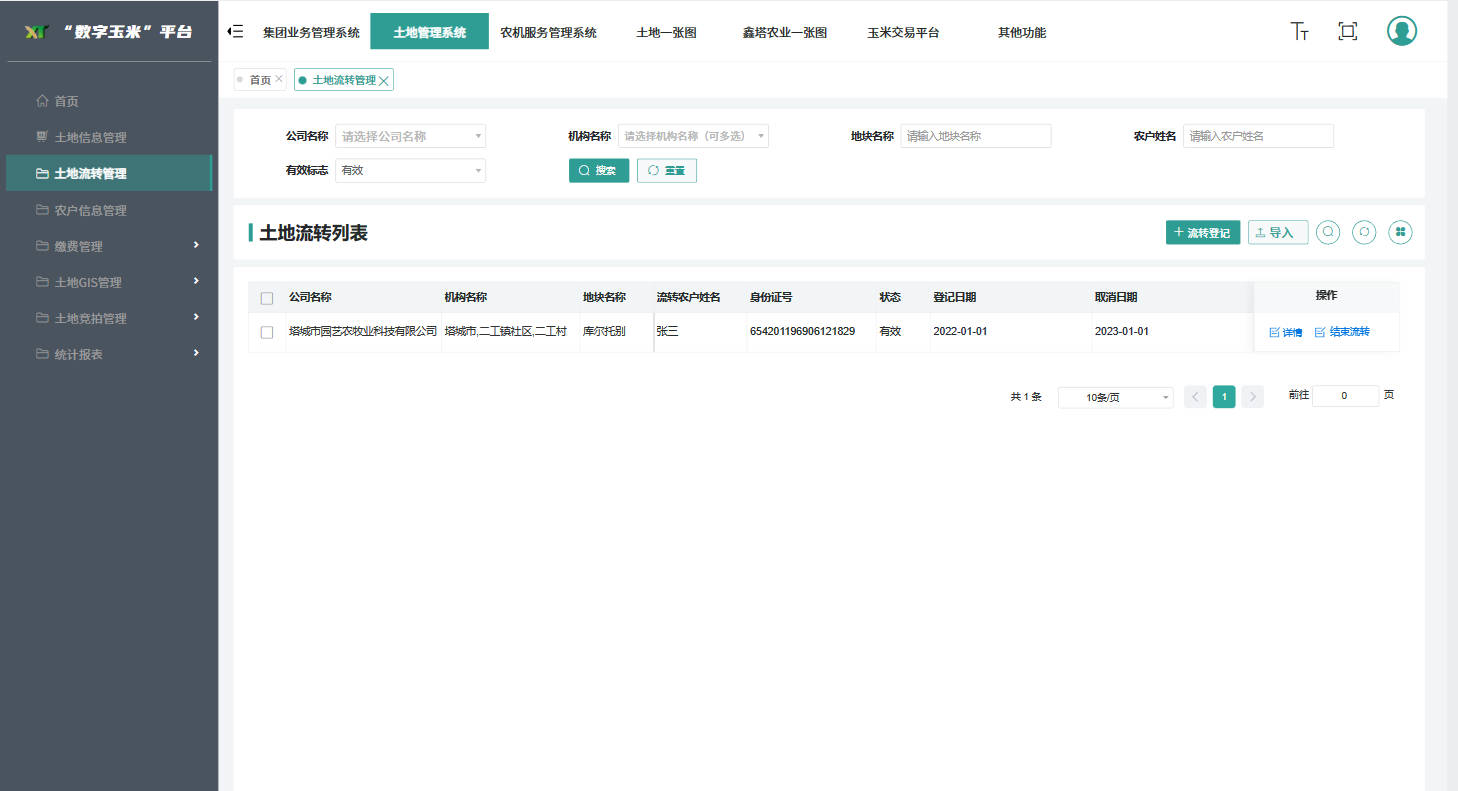Open the 玉米交易平台 tab
Image resolution: width=1458 pixels, height=791 pixels.
[x=903, y=32]
